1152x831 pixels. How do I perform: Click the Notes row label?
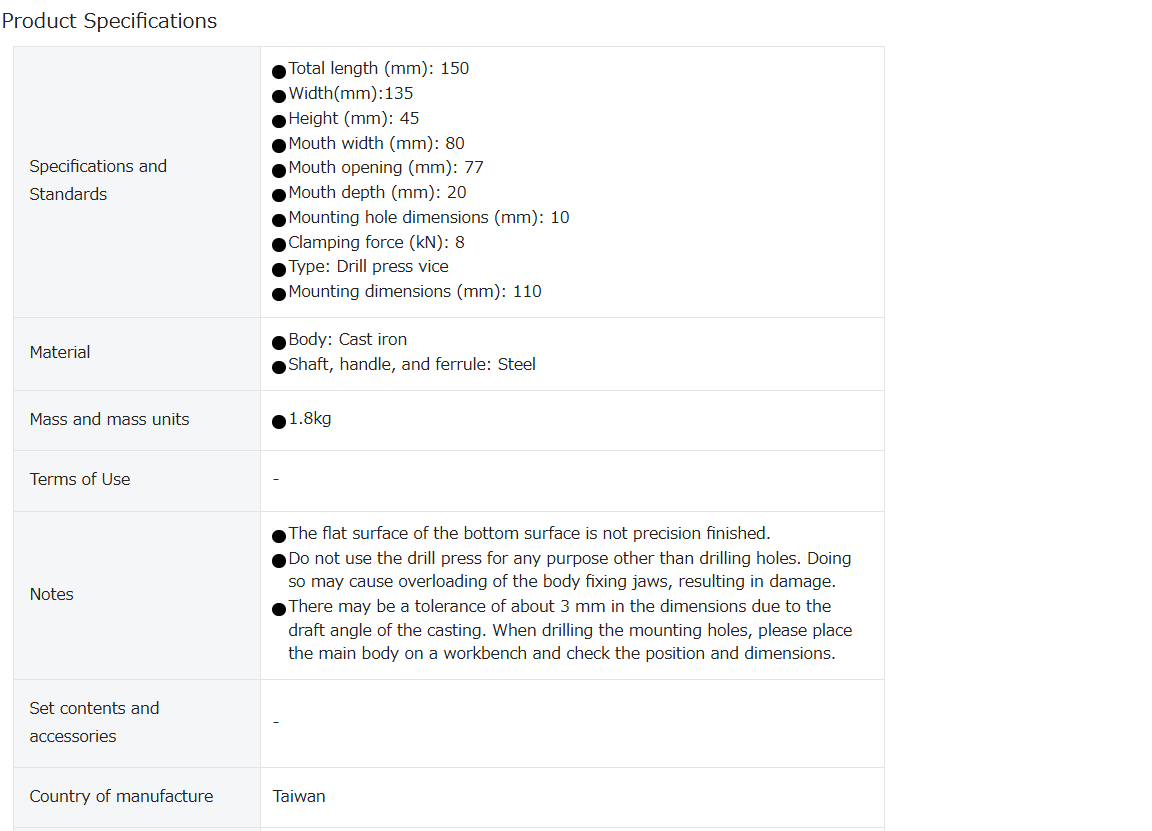(x=51, y=594)
